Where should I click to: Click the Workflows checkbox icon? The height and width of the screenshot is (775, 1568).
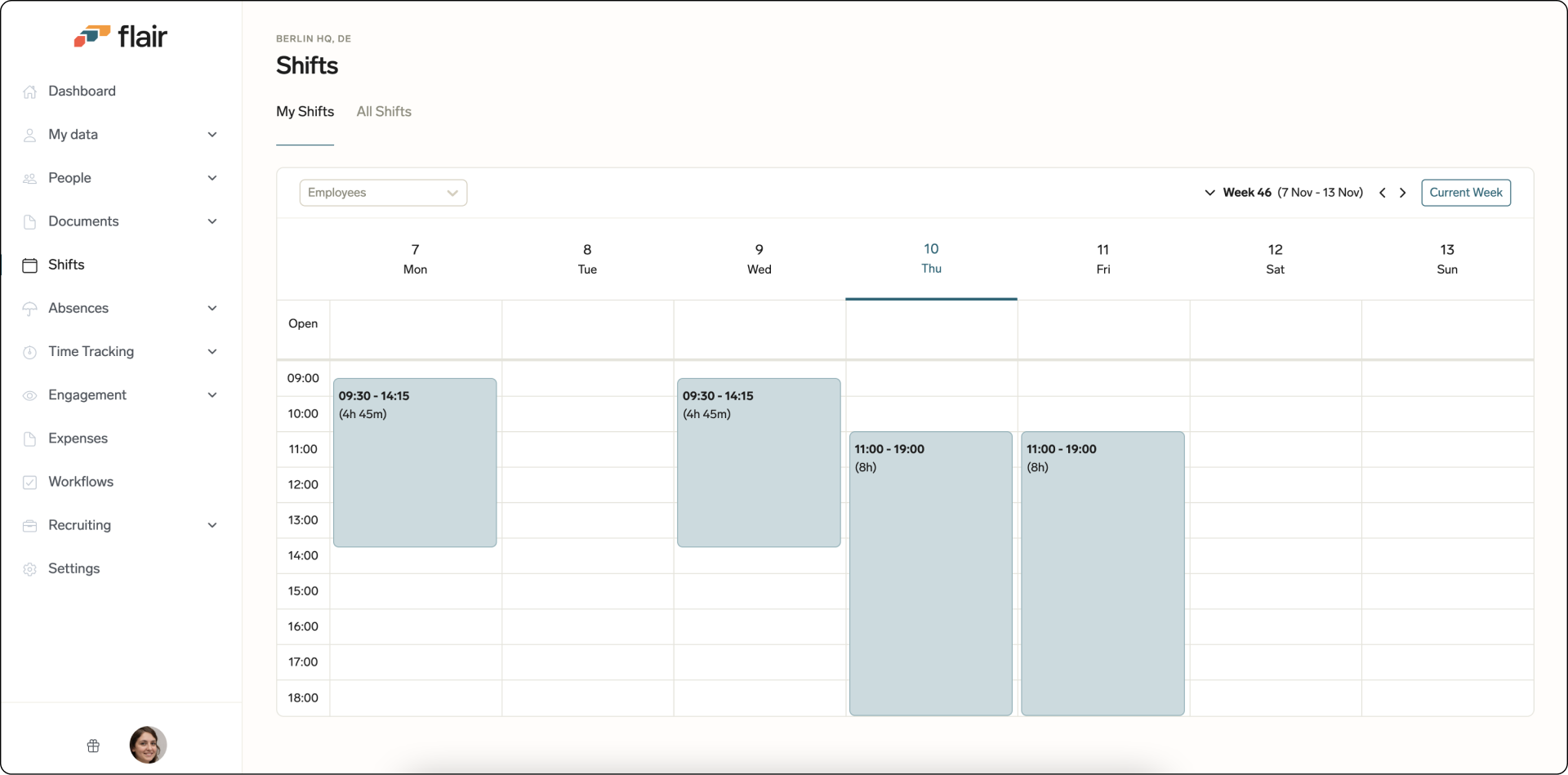click(x=30, y=483)
